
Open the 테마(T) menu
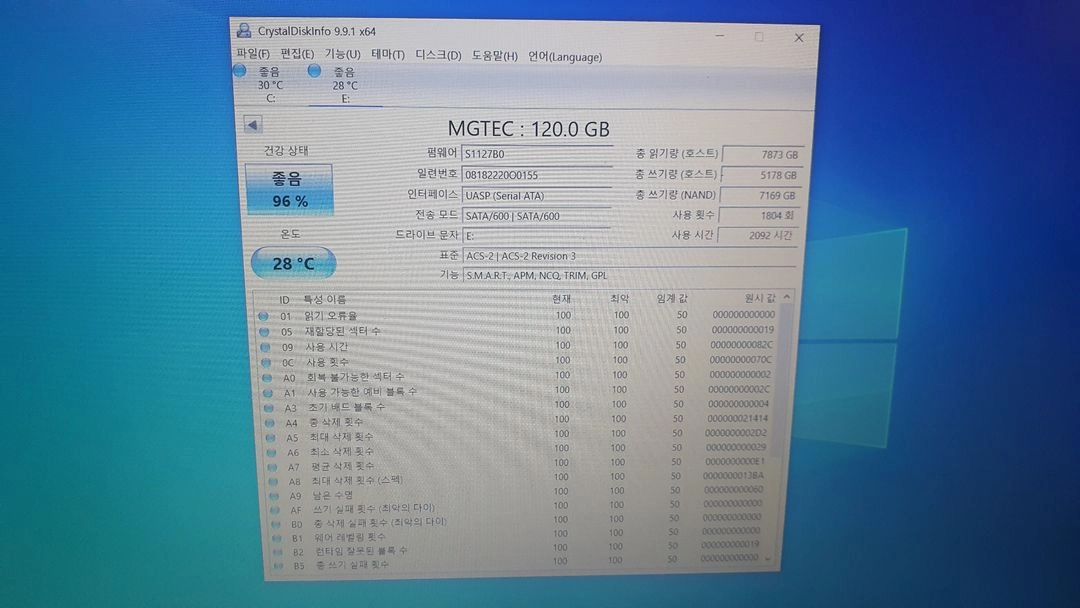[x=388, y=54]
